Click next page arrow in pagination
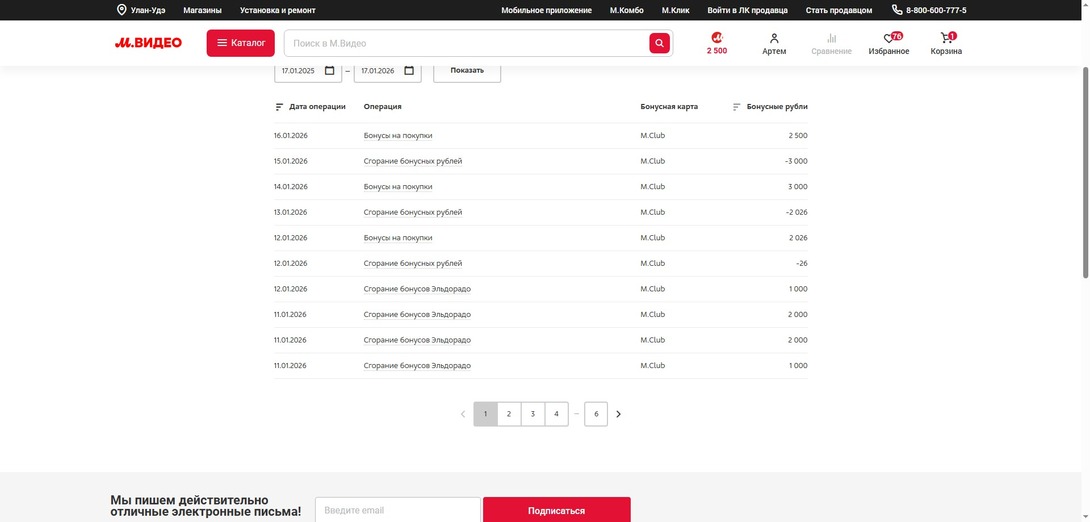Screen dimensions: 1090x522 (x=619, y=414)
